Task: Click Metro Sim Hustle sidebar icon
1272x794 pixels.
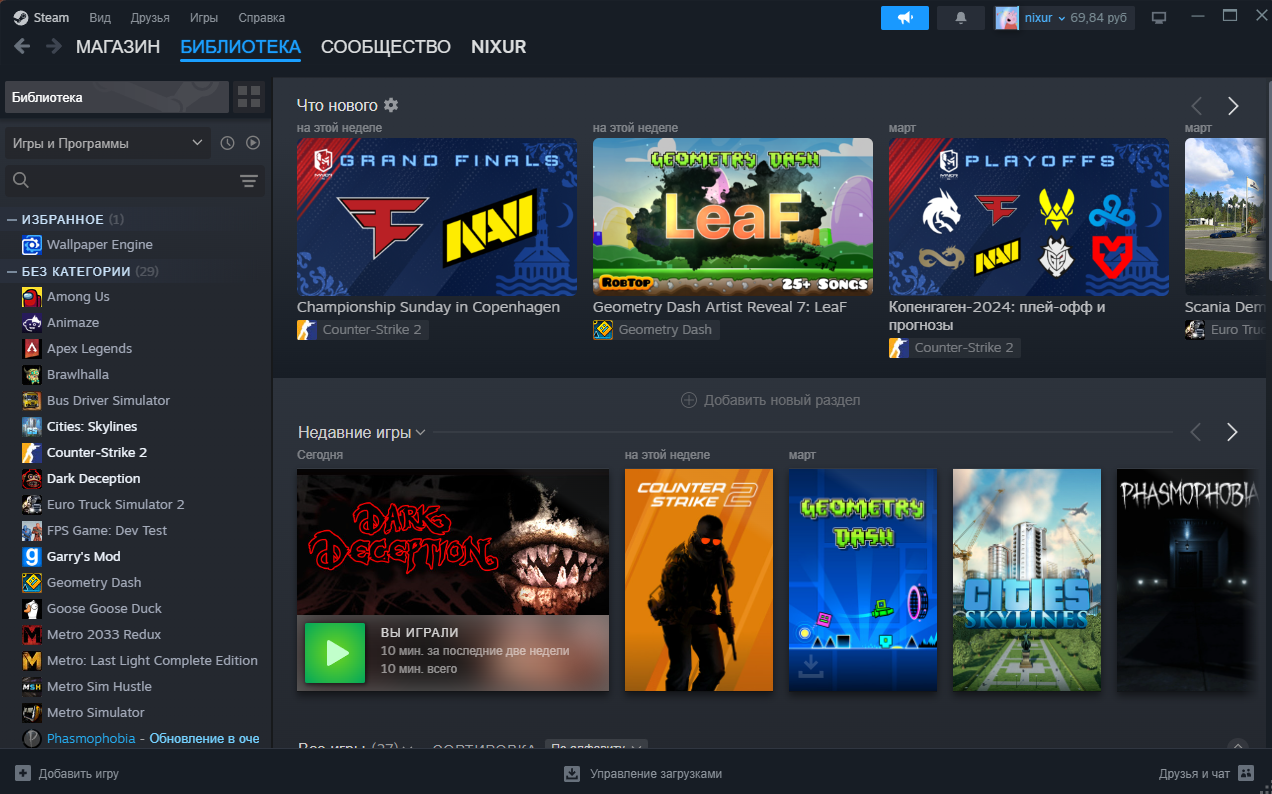Action: tap(31, 687)
